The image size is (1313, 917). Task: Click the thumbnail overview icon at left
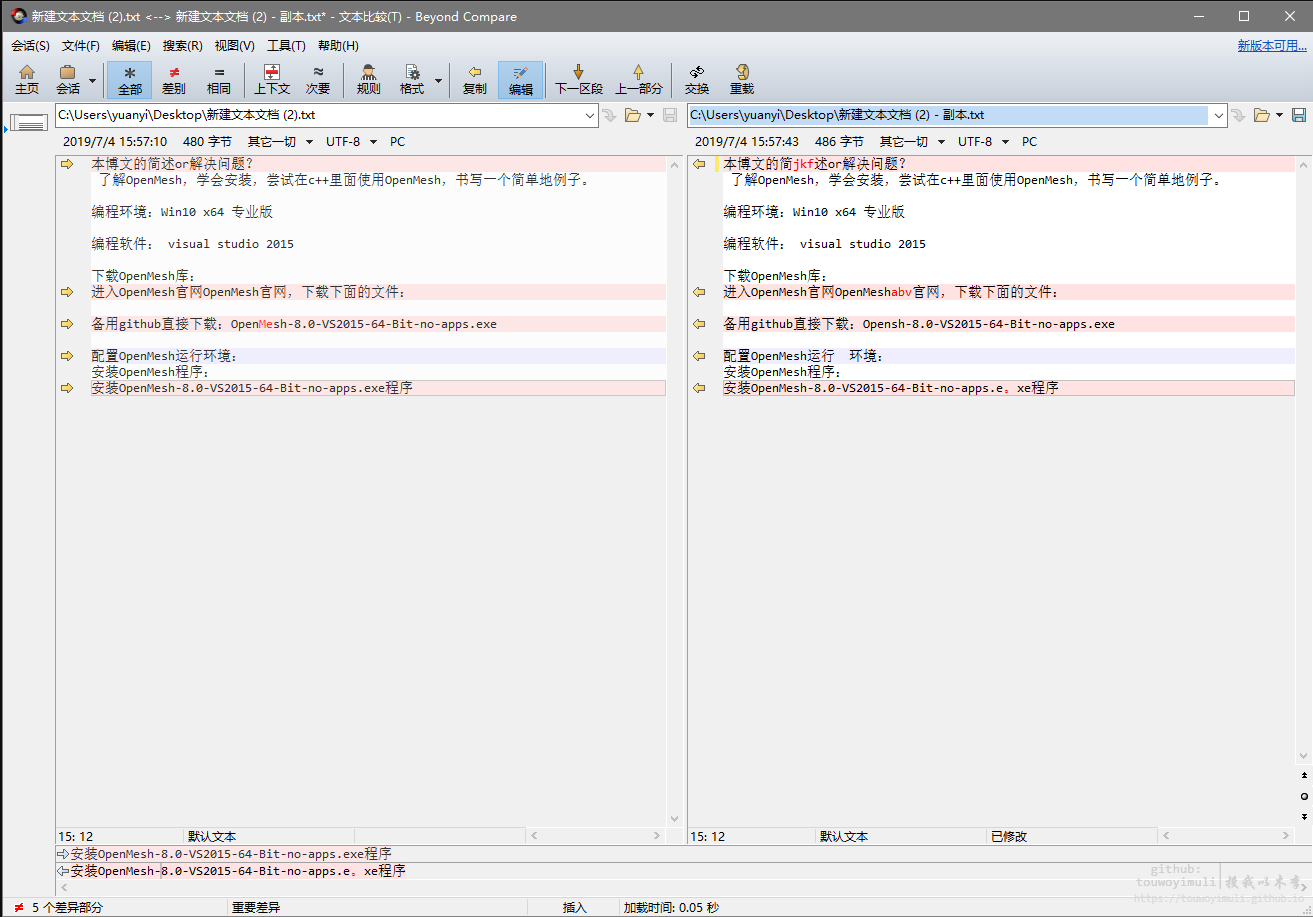(28, 123)
